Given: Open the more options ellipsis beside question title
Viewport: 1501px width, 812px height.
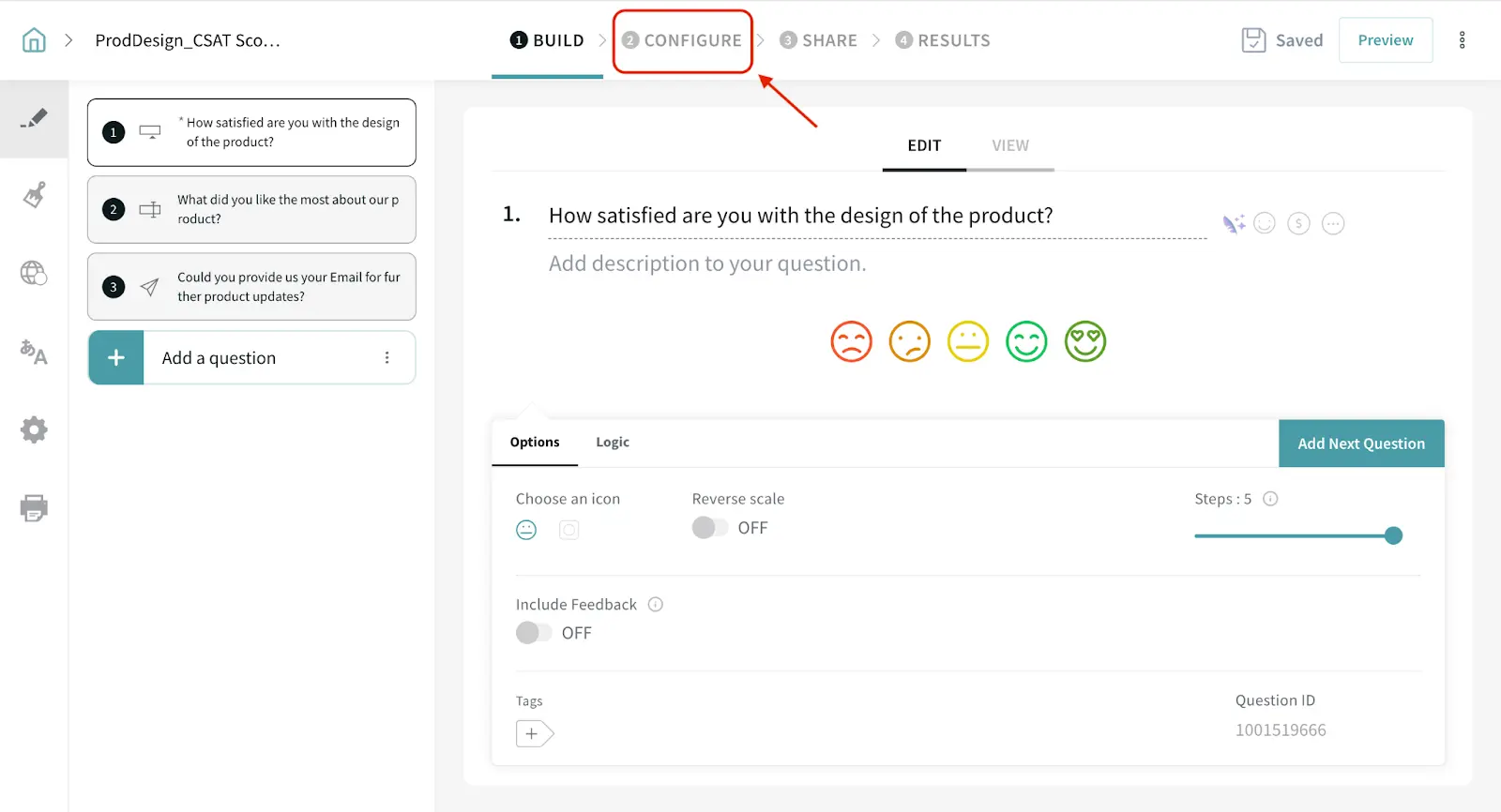Looking at the screenshot, I should coord(1332,224).
